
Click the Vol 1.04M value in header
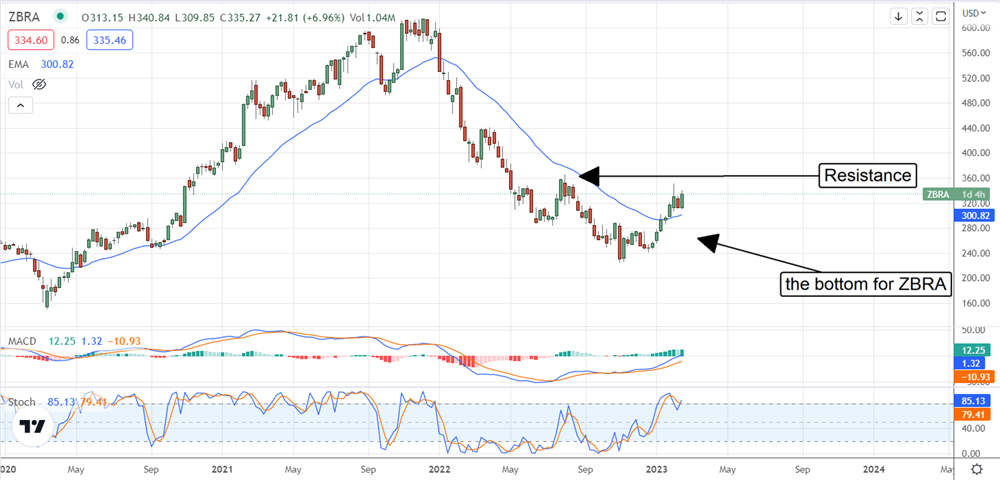point(371,16)
